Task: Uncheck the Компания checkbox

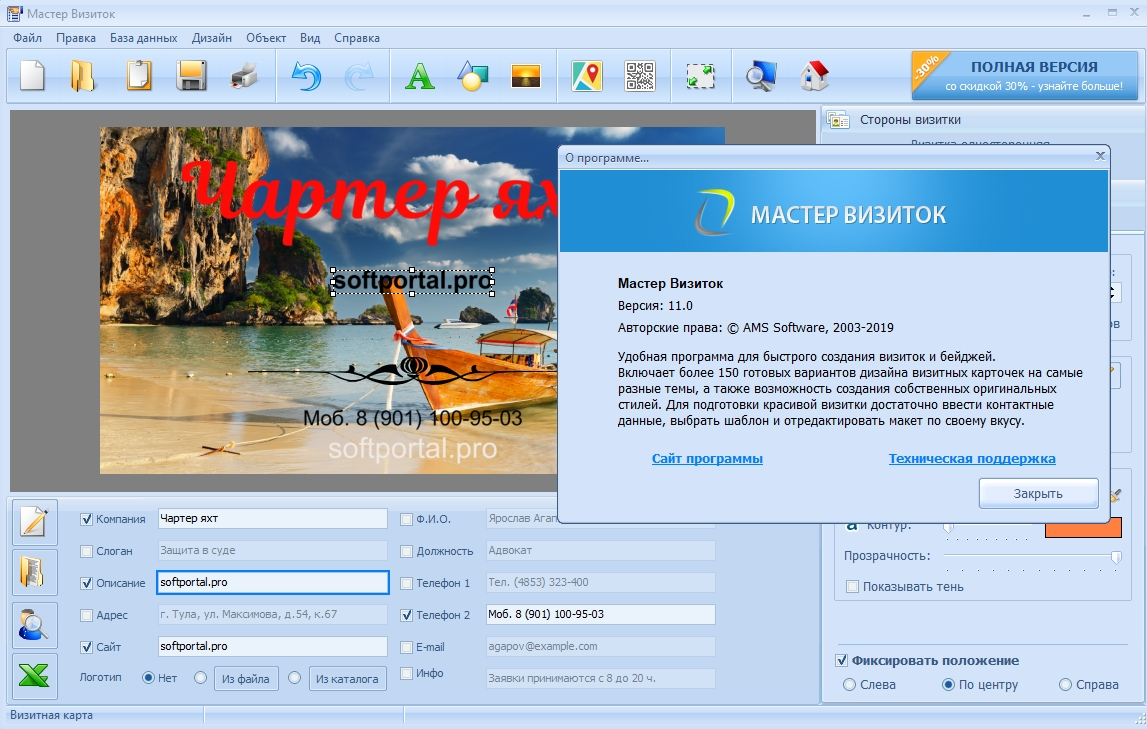Action: (x=86, y=519)
